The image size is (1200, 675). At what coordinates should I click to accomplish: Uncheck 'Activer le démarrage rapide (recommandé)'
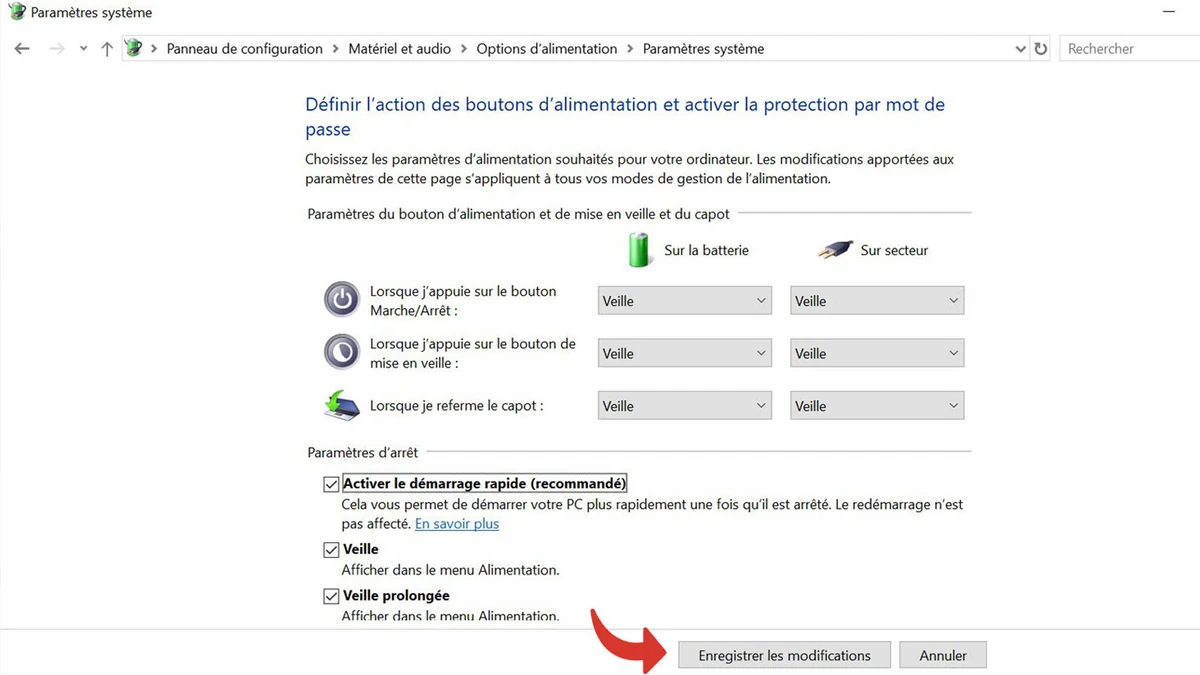(331, 483)
